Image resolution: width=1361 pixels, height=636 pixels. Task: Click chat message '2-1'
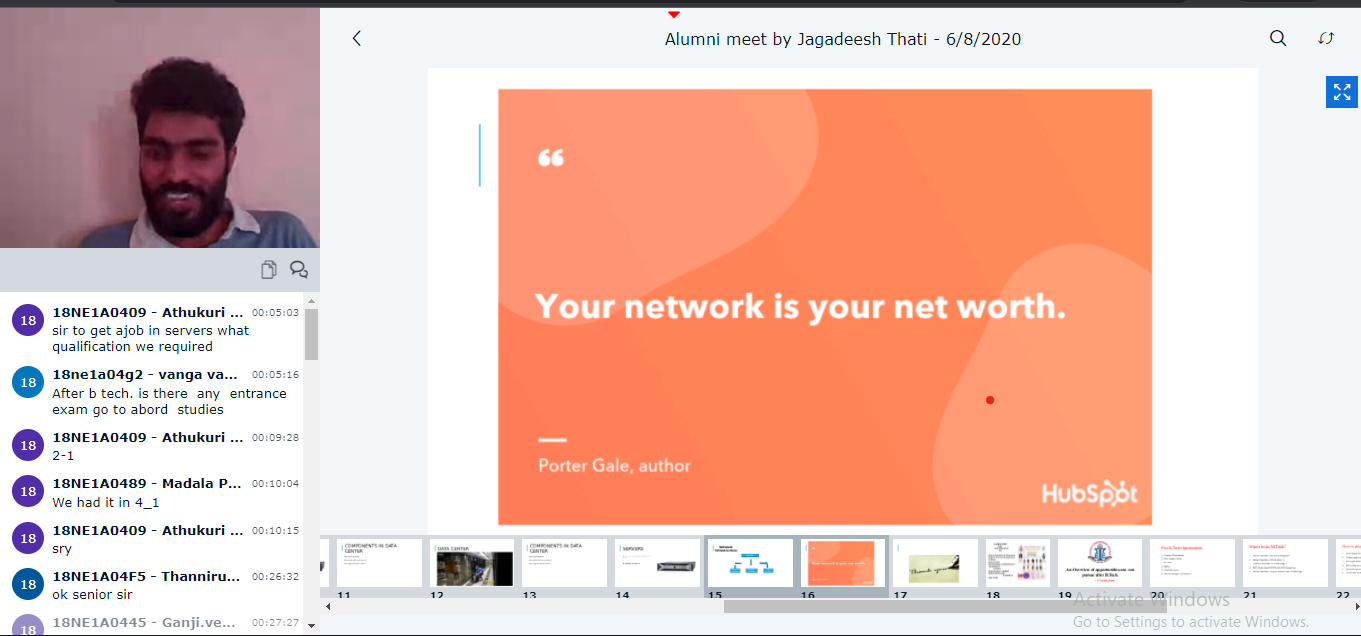pyautogui.click(x=63, y=455)
